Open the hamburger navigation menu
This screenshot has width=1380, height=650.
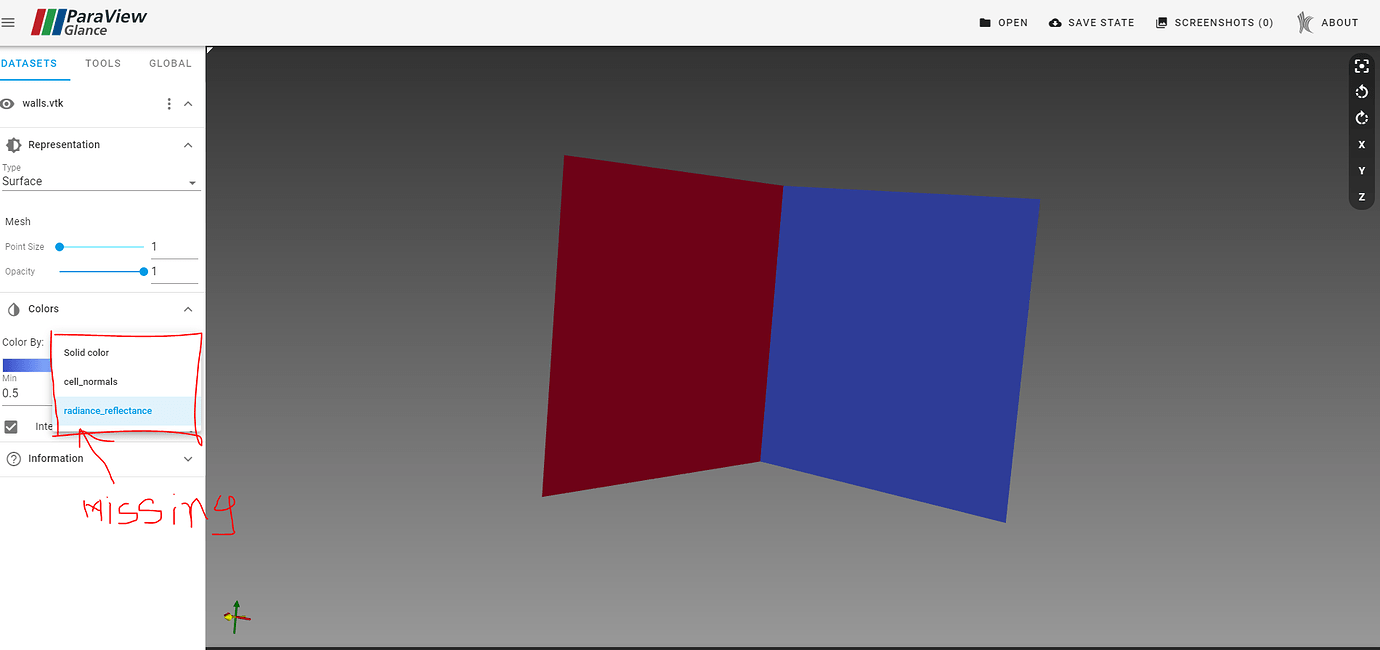point(9,22)
